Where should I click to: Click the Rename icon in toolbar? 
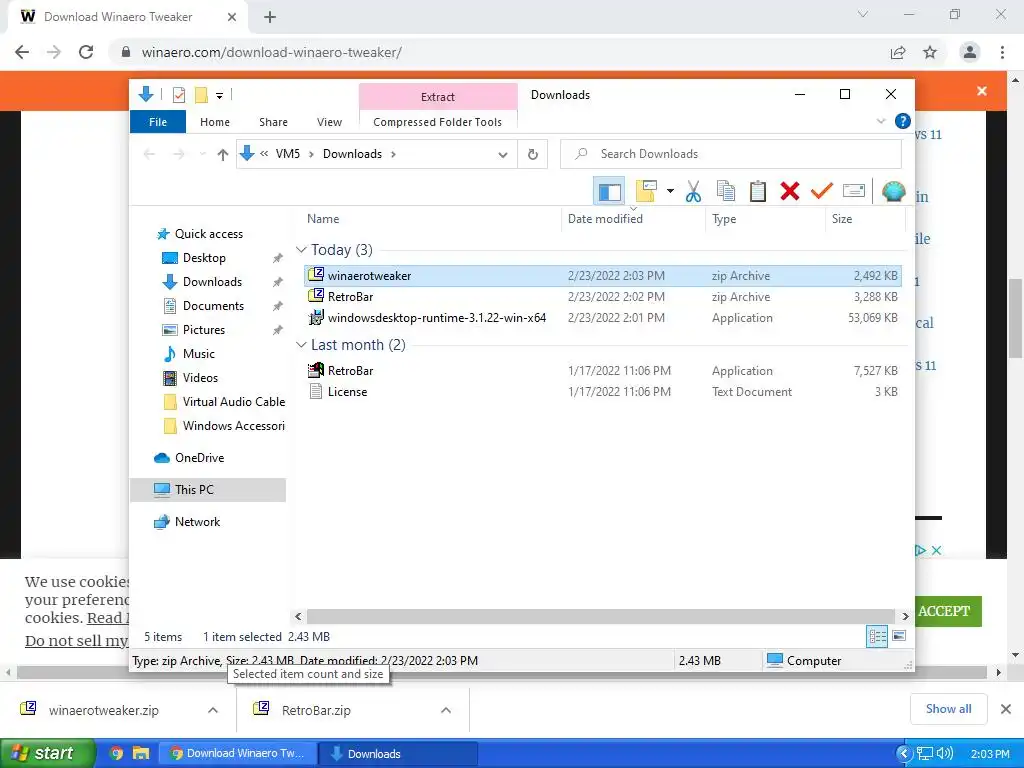[854, 191]
